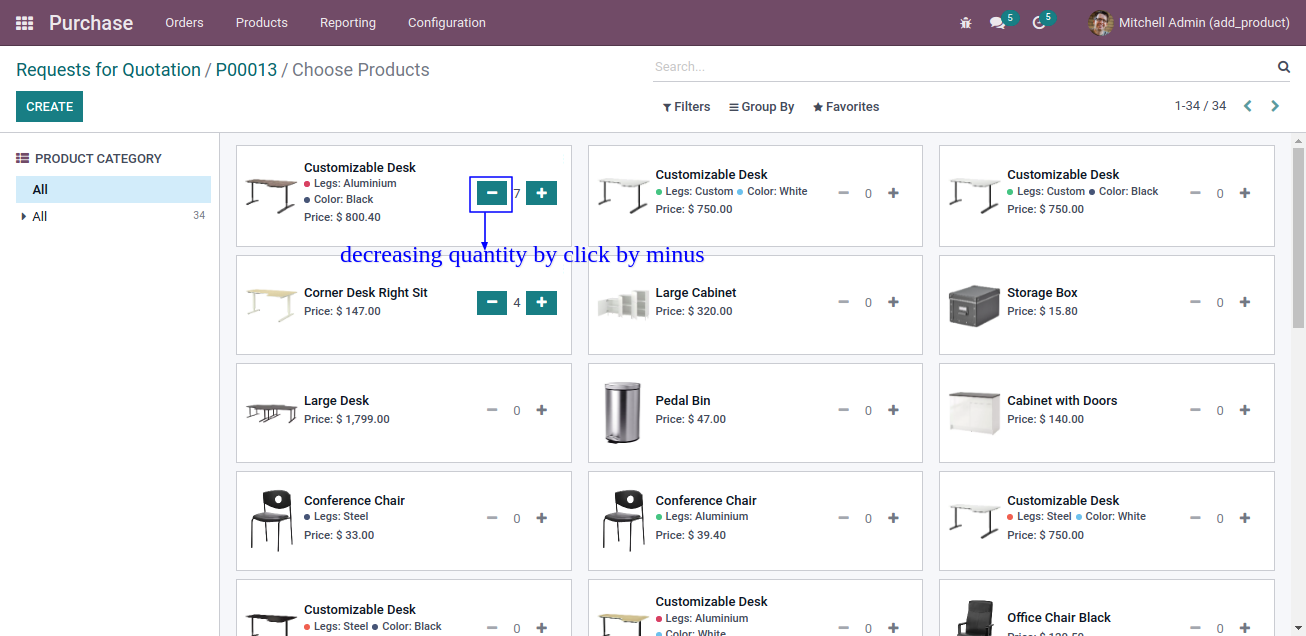
Task: Increase quantity of Customizable Desk, Custom legs, White
Action: [x=893, y=194]
